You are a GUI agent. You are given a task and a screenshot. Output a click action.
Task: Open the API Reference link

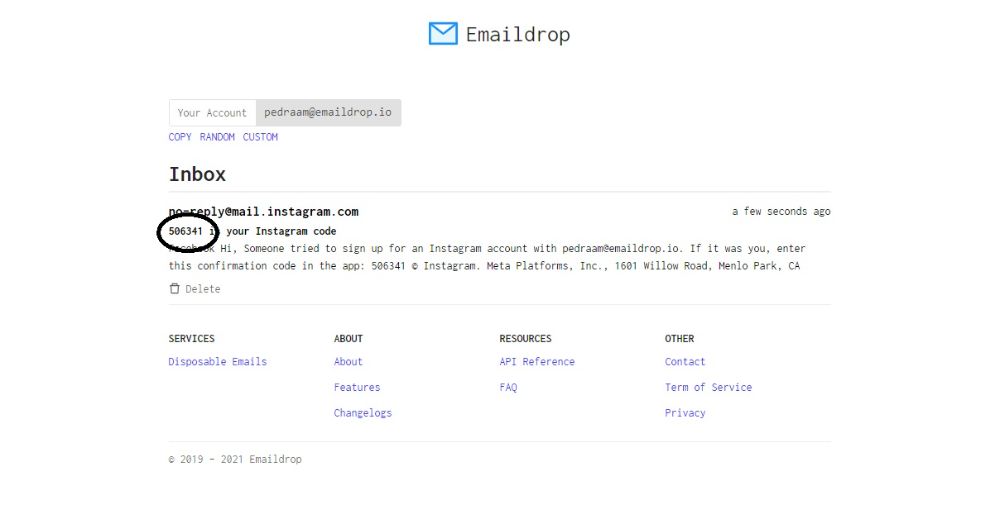[x=537, y=361]
